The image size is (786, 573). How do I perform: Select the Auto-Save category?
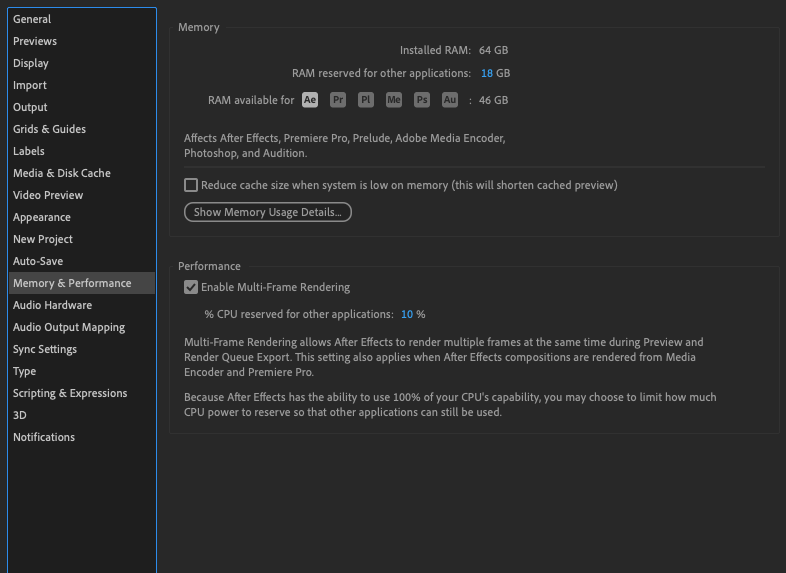point(38,261)
